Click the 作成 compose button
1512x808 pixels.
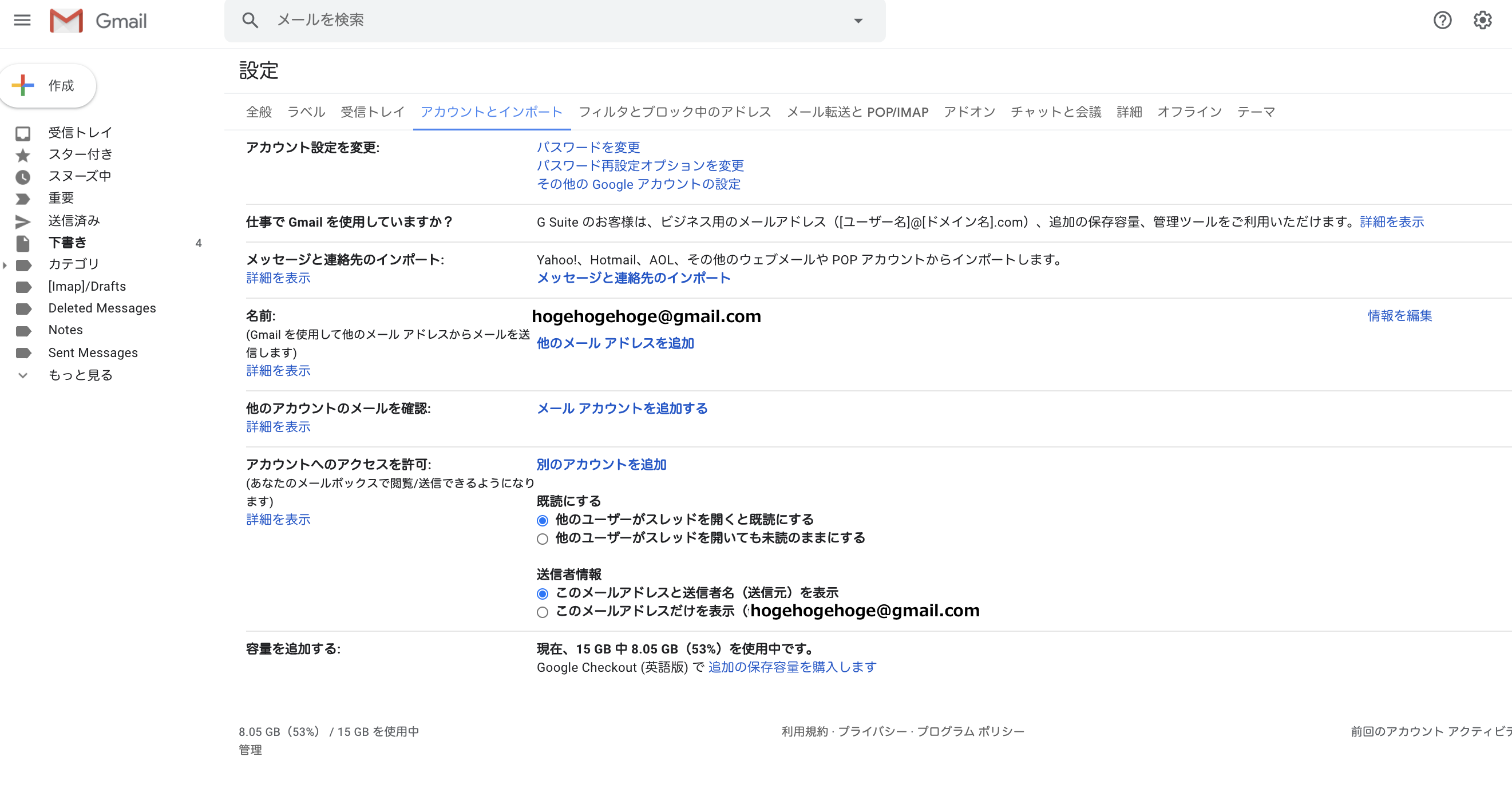pos(48,86)
